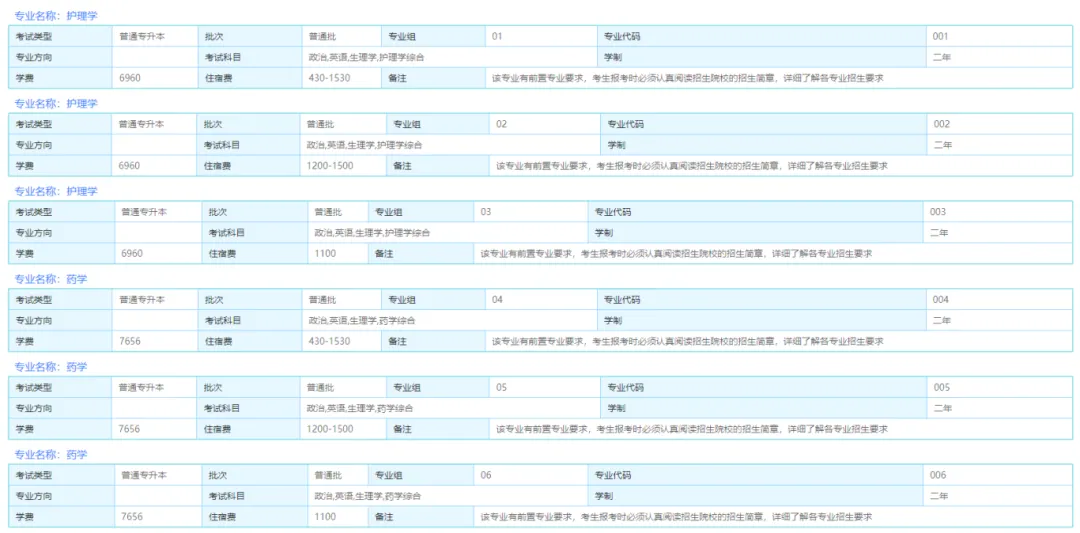
Task: Click exam subjects 护理学综合 in code 002 table
Action: coord(365,145)
